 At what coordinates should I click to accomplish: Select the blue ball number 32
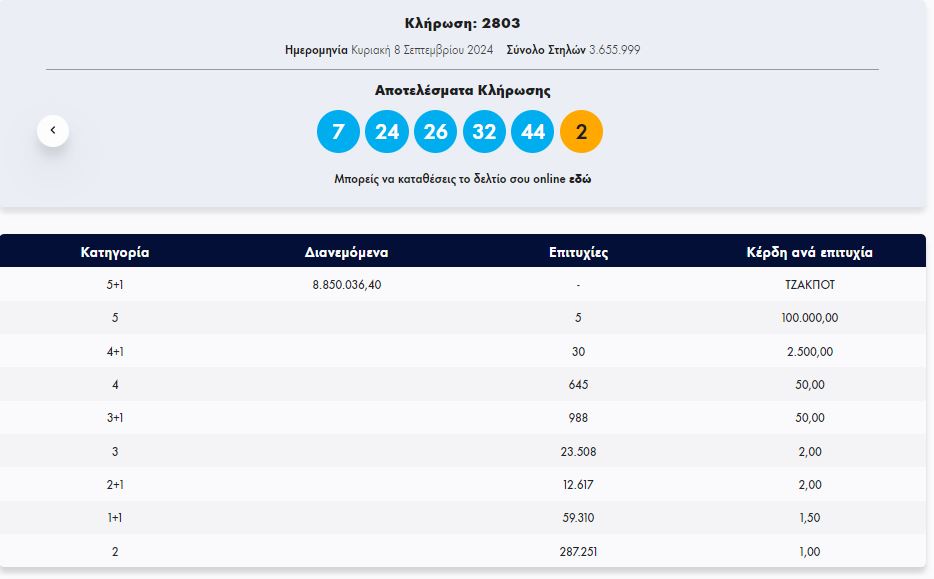click(484, 132)
